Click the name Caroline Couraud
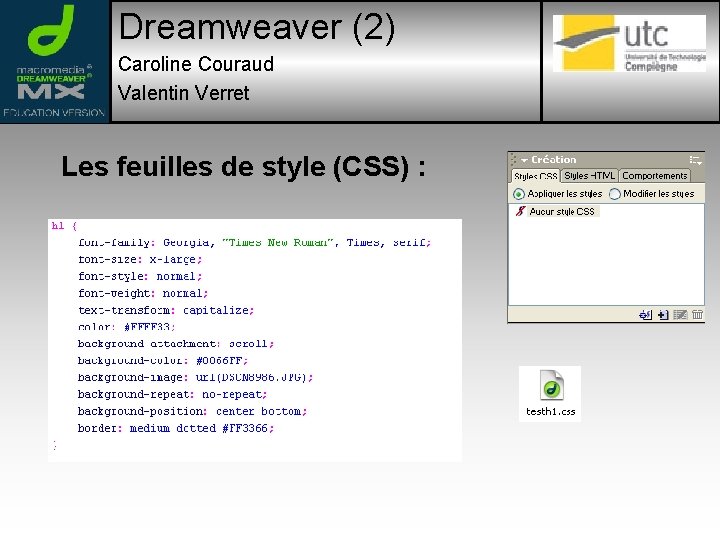720x540 pixels. click(196, 64)
